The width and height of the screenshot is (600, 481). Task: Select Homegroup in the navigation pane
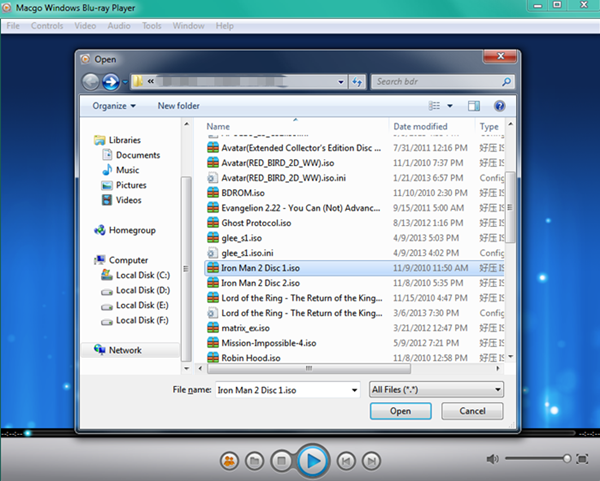(x=125, y=230)
